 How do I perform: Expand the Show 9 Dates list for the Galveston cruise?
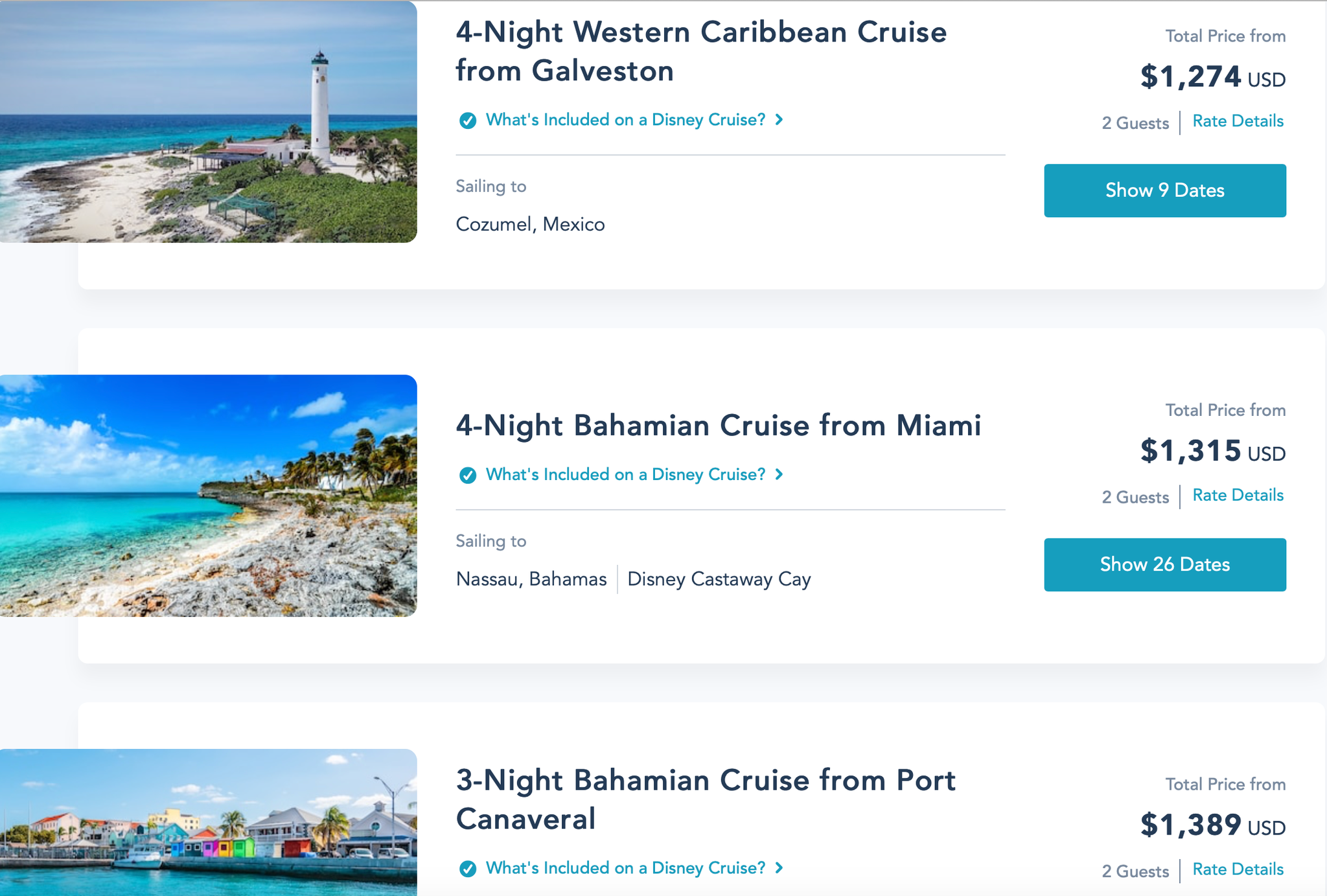click(x=1164, y=190)
